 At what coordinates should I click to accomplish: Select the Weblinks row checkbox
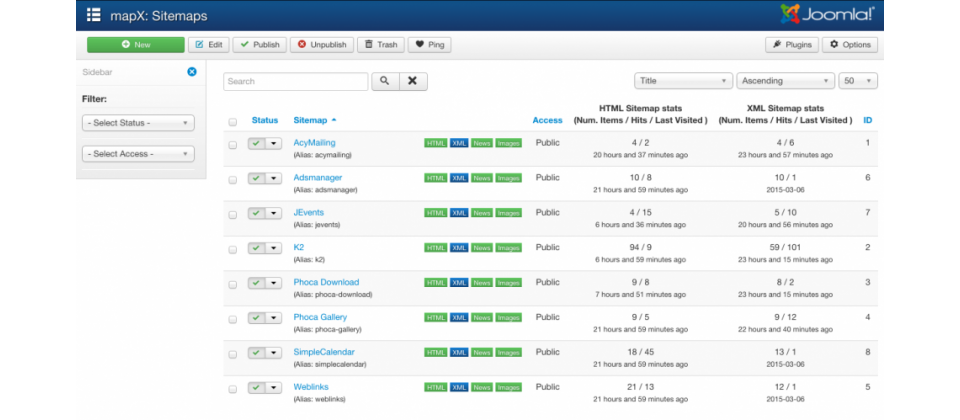(233, 389)
